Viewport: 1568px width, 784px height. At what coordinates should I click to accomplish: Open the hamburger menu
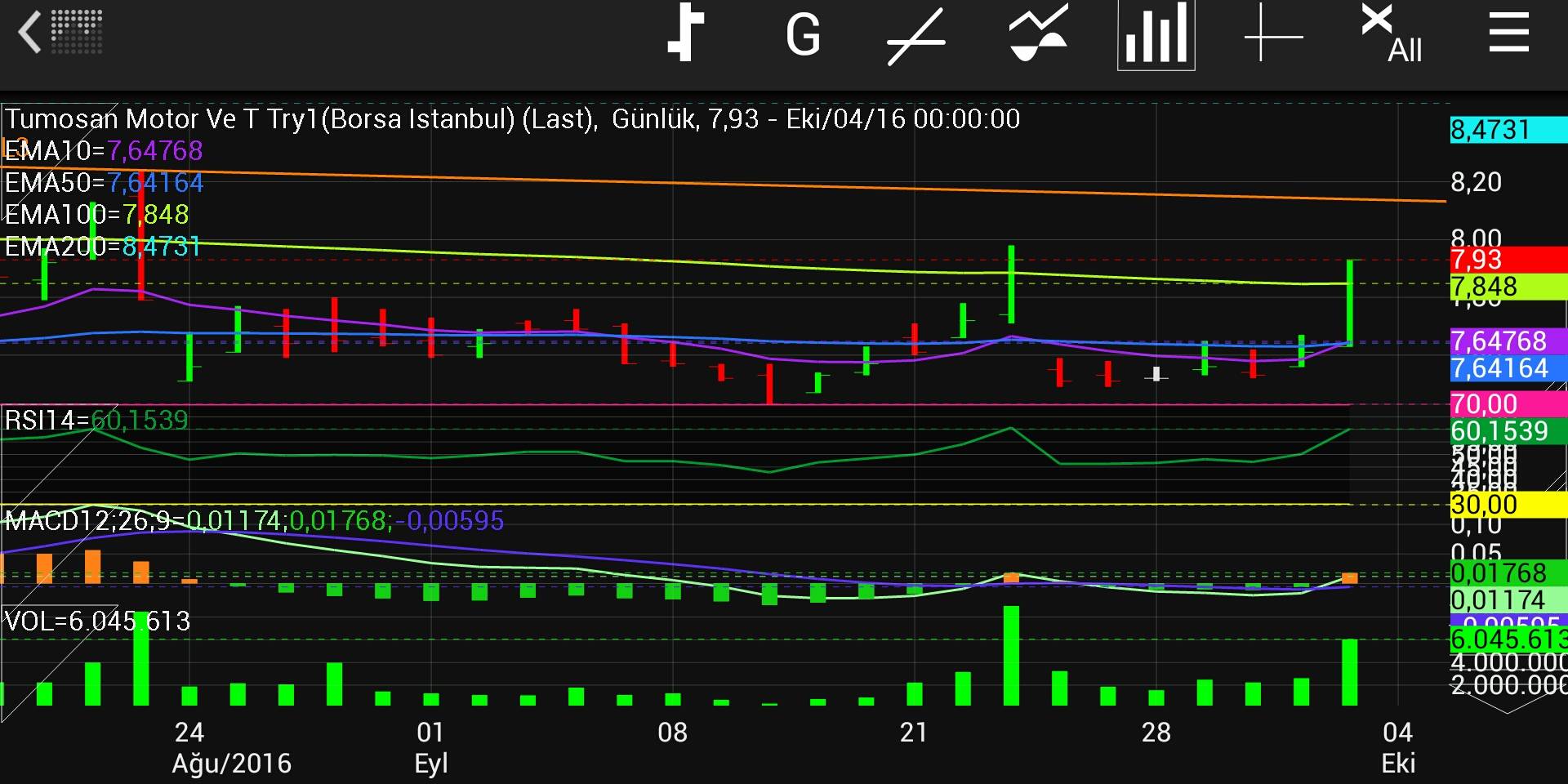tap(1508, 34)
